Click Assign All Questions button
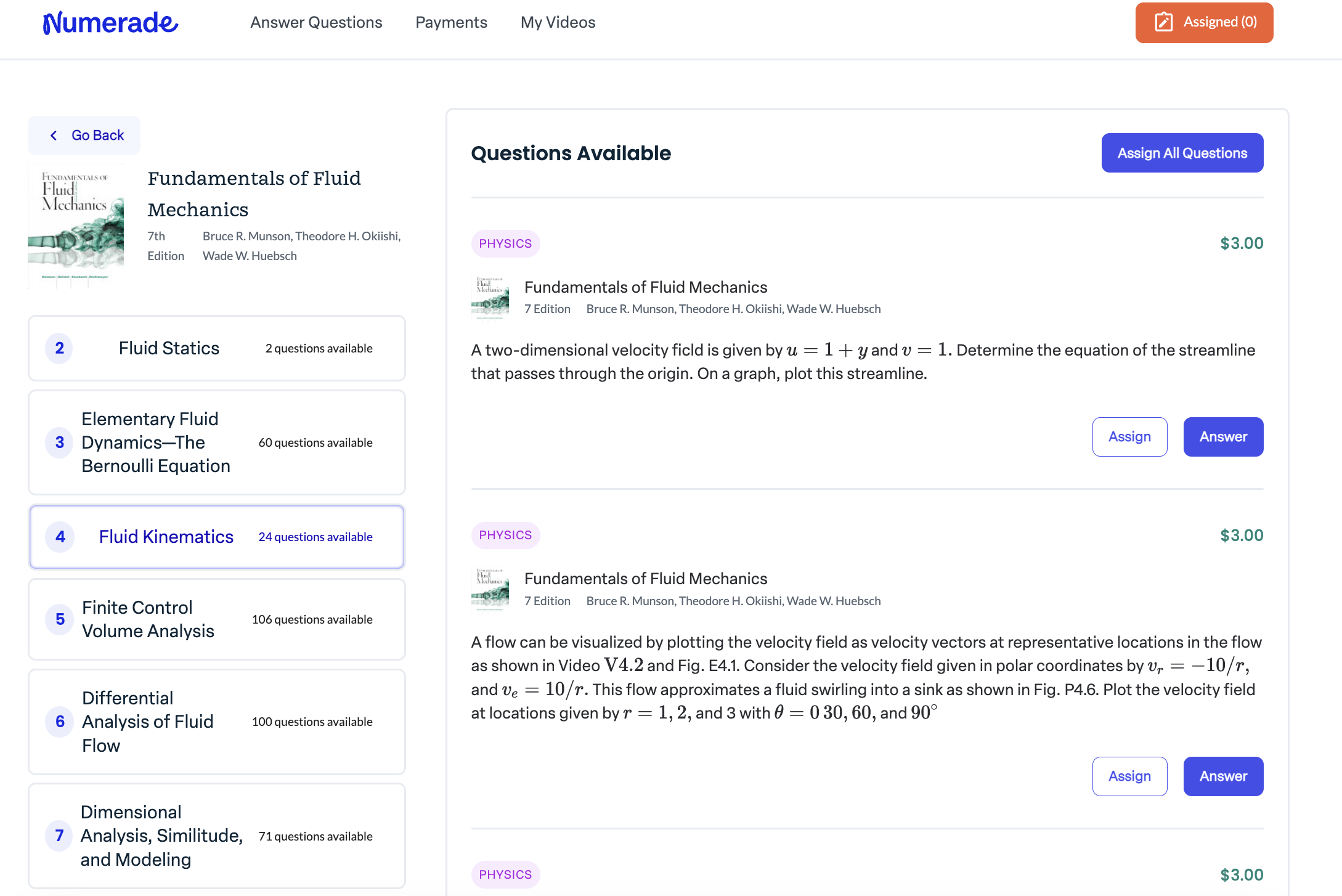1342x896 pixels. coord(1182,153)
